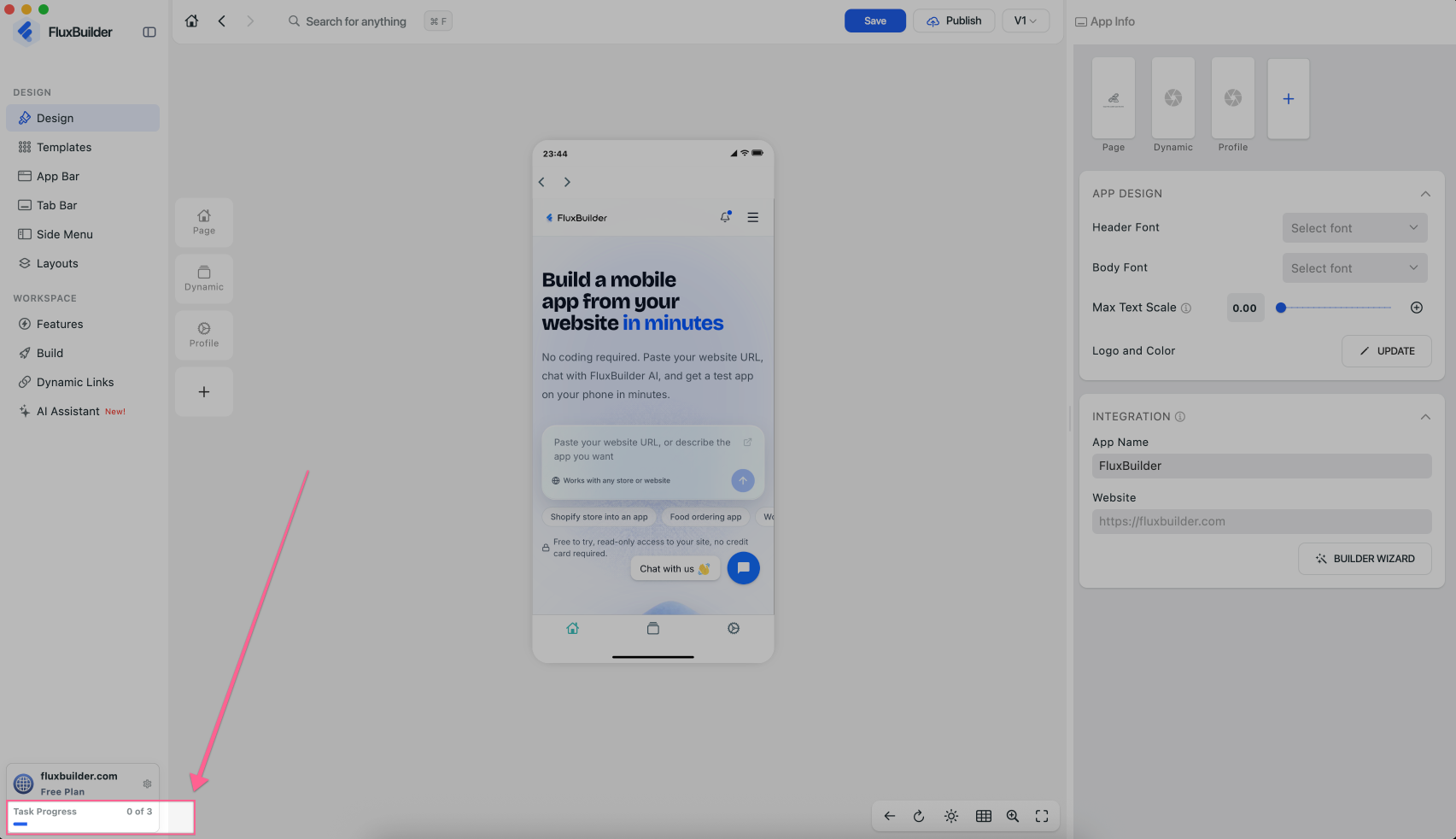Collapse the App Design section
The image size is (1456, 839).
point(1425,194)
